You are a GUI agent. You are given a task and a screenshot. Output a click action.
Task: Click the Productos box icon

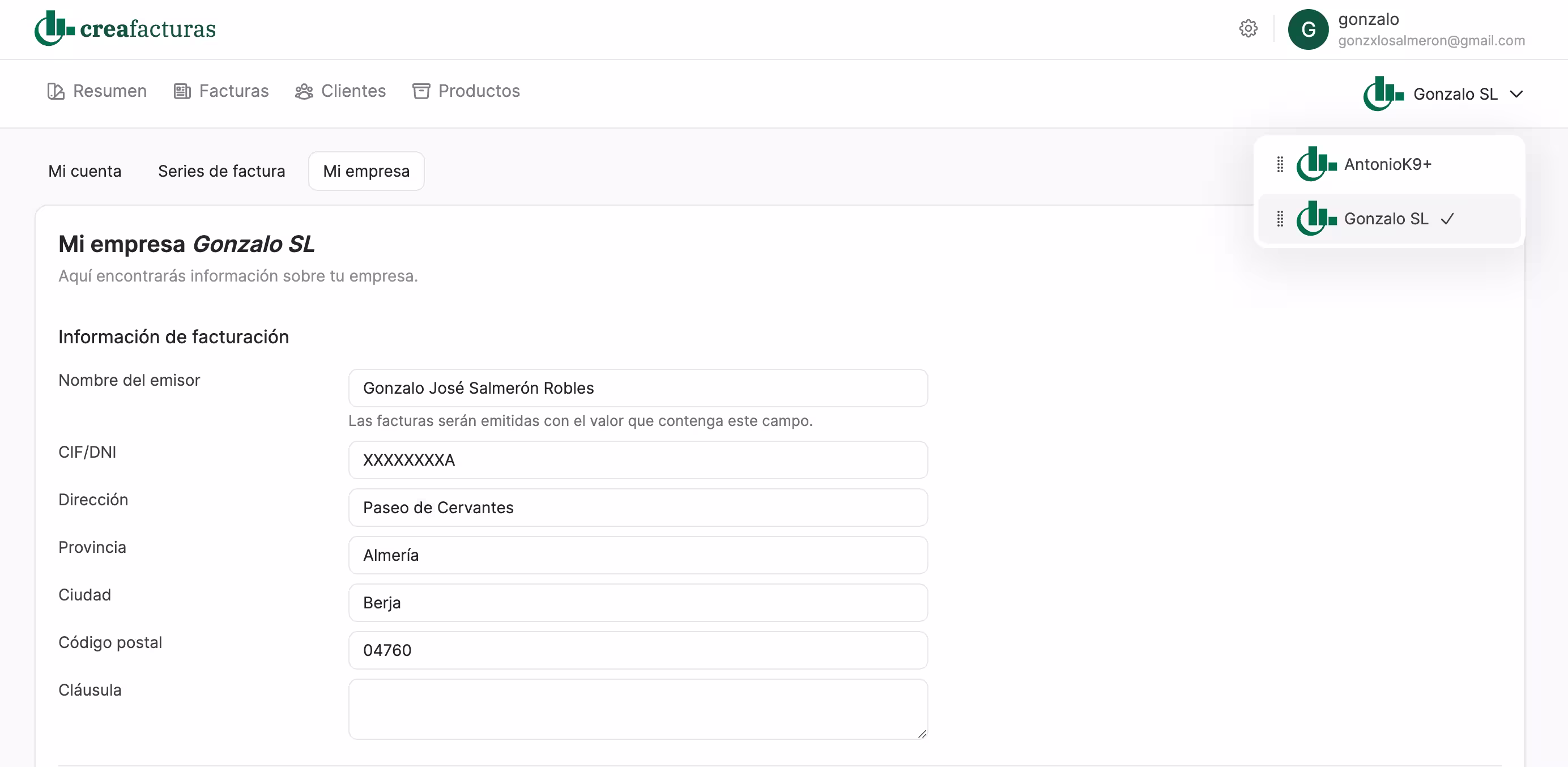pyautogui.click(x=421, y=91)
